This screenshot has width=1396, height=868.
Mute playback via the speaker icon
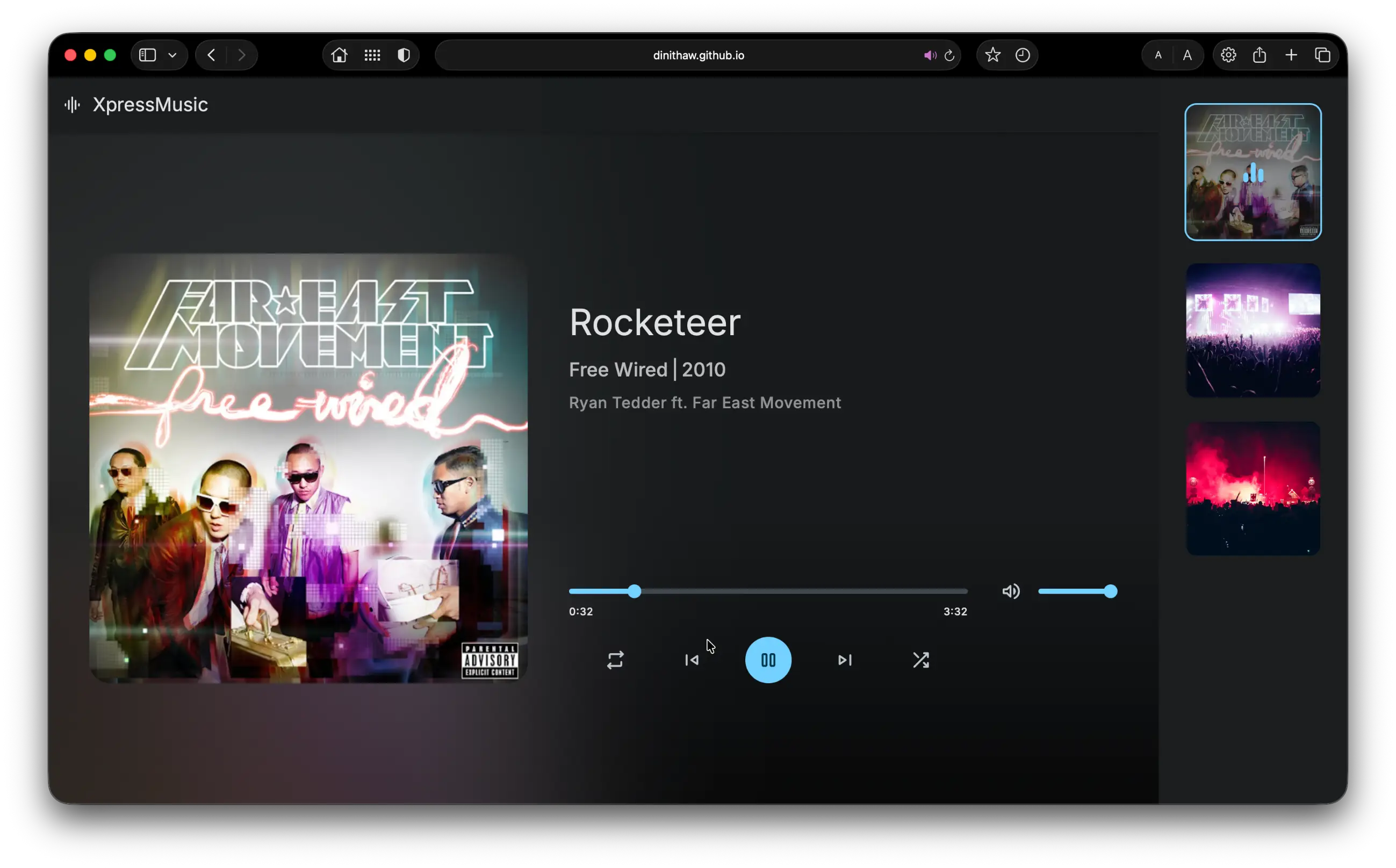(1011, 591)
